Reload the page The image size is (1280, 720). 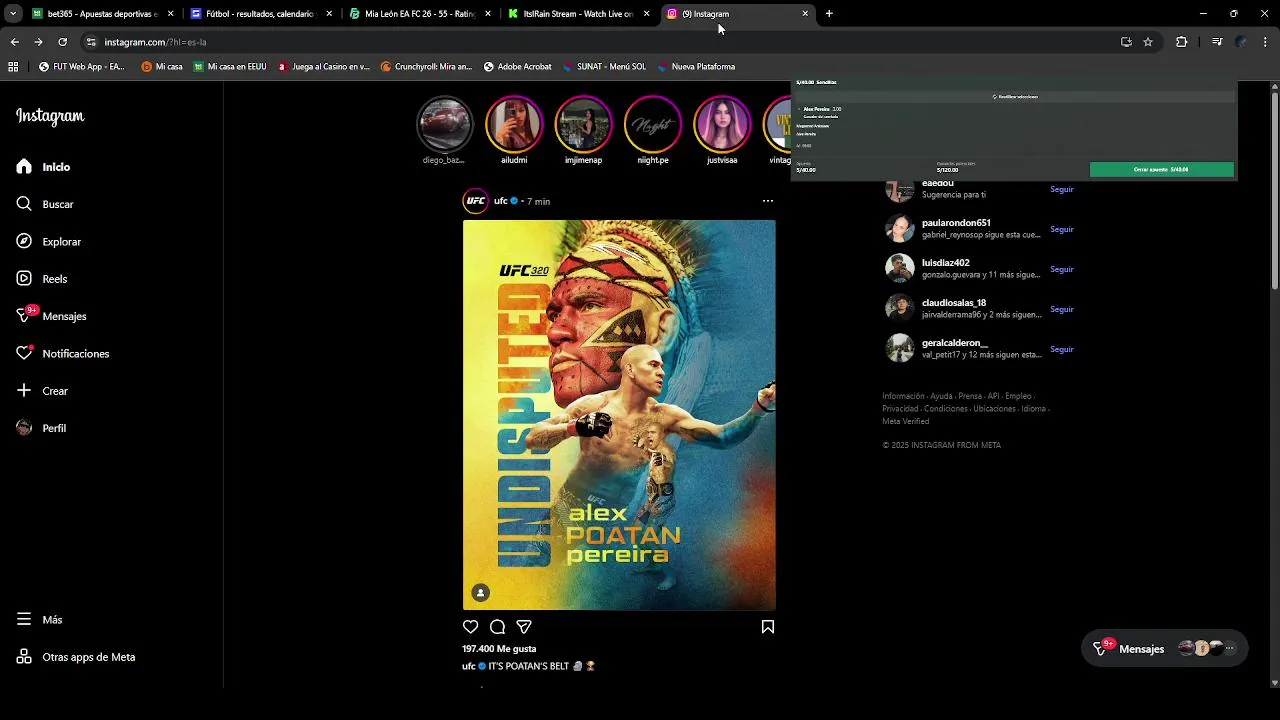(62, 42)
